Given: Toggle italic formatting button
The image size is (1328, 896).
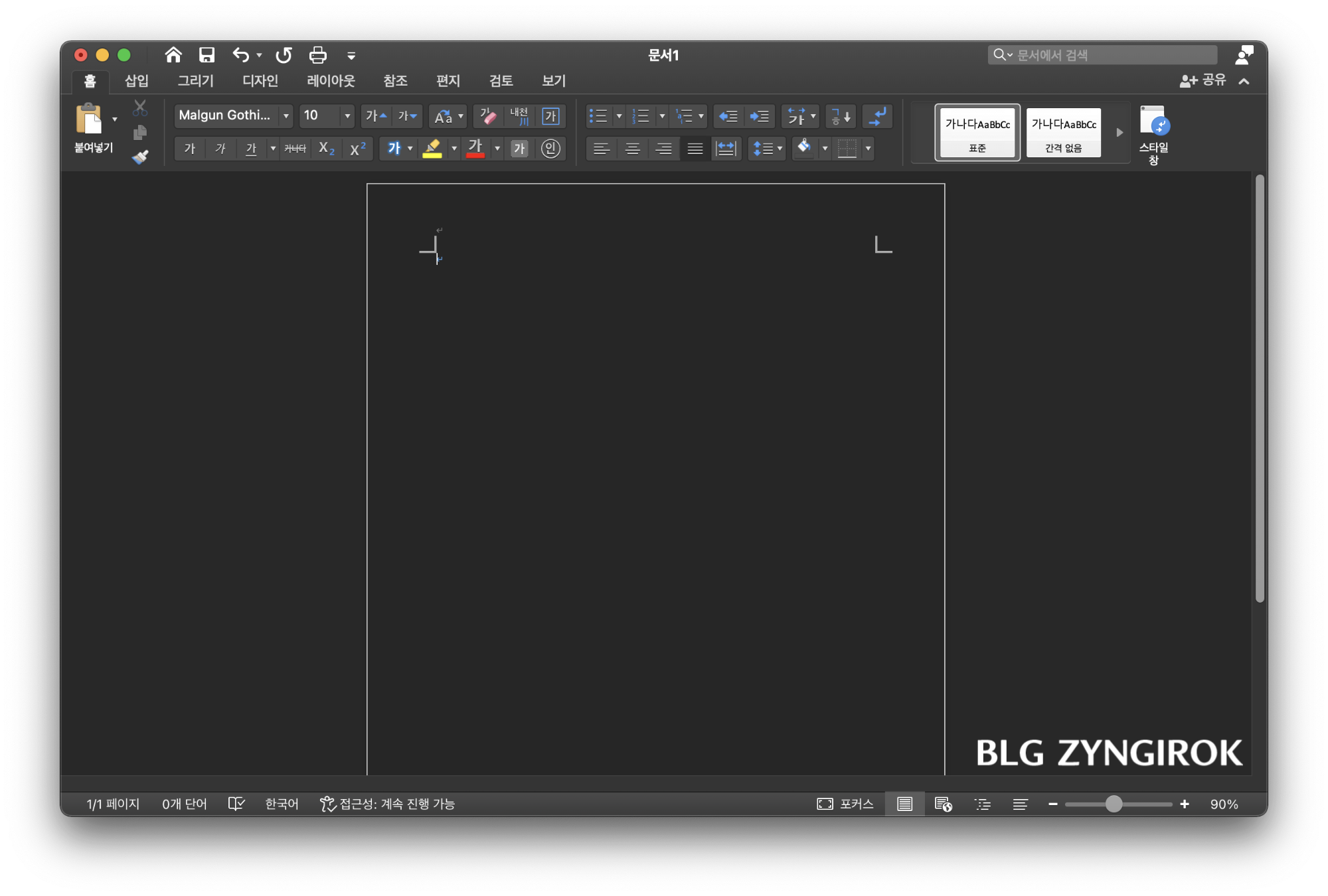Looking at the screenshot, I should (x=220, y=148).
